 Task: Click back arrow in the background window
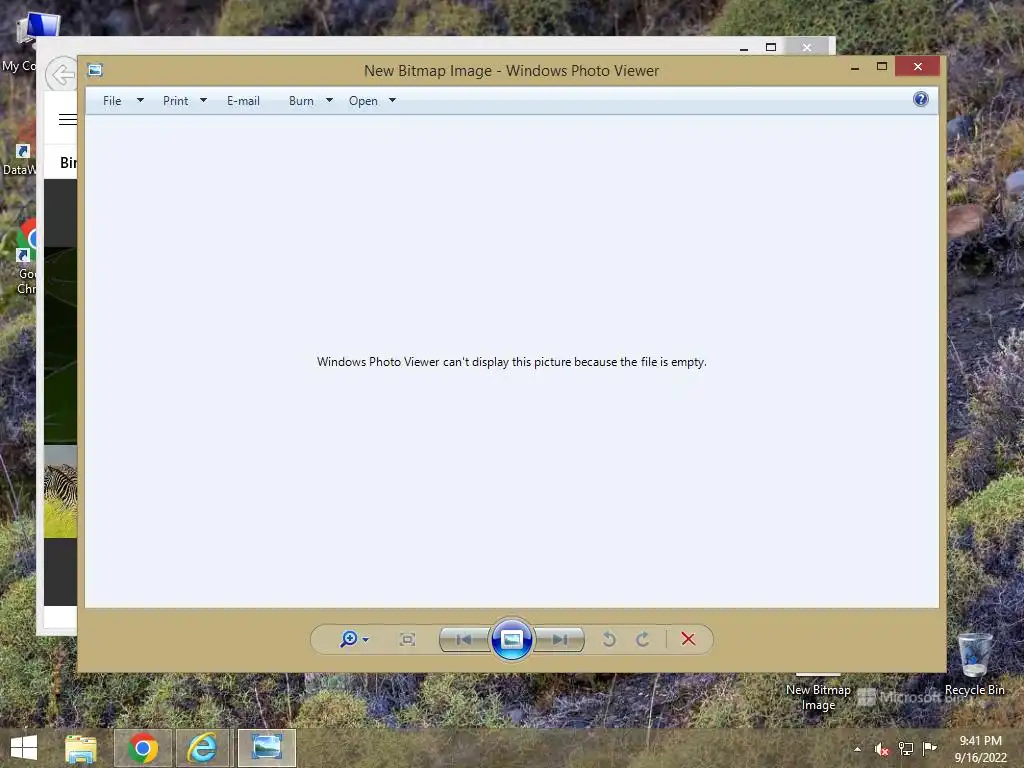coord(61,74)
